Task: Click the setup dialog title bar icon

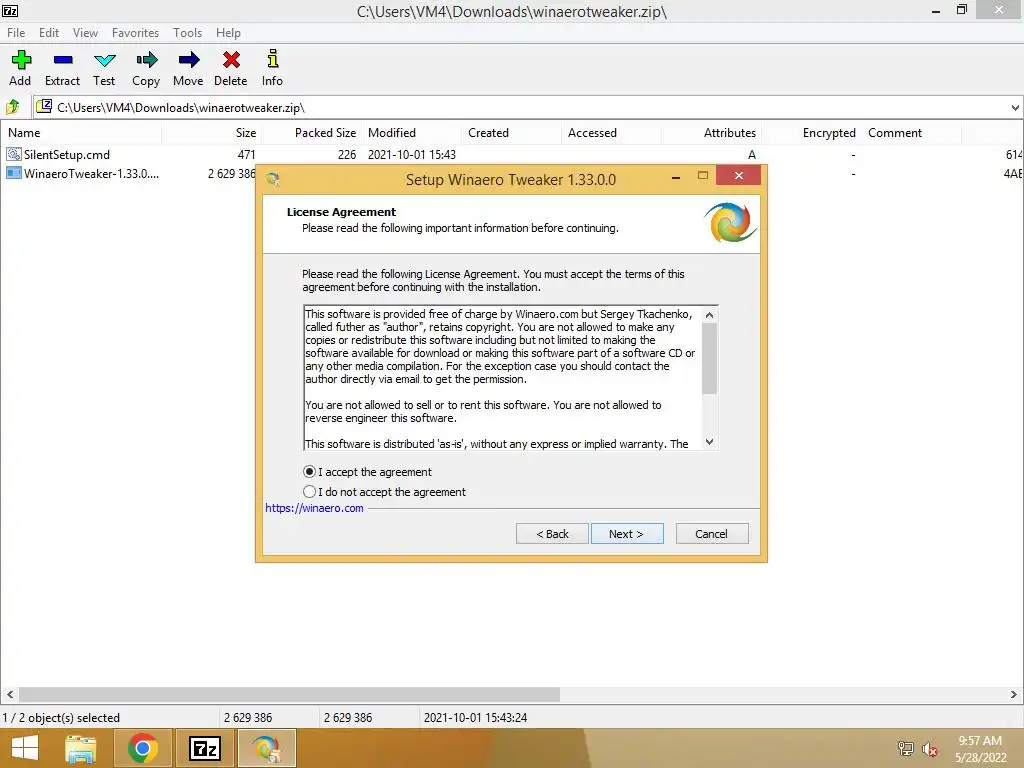Action: [x=274, y=179]
